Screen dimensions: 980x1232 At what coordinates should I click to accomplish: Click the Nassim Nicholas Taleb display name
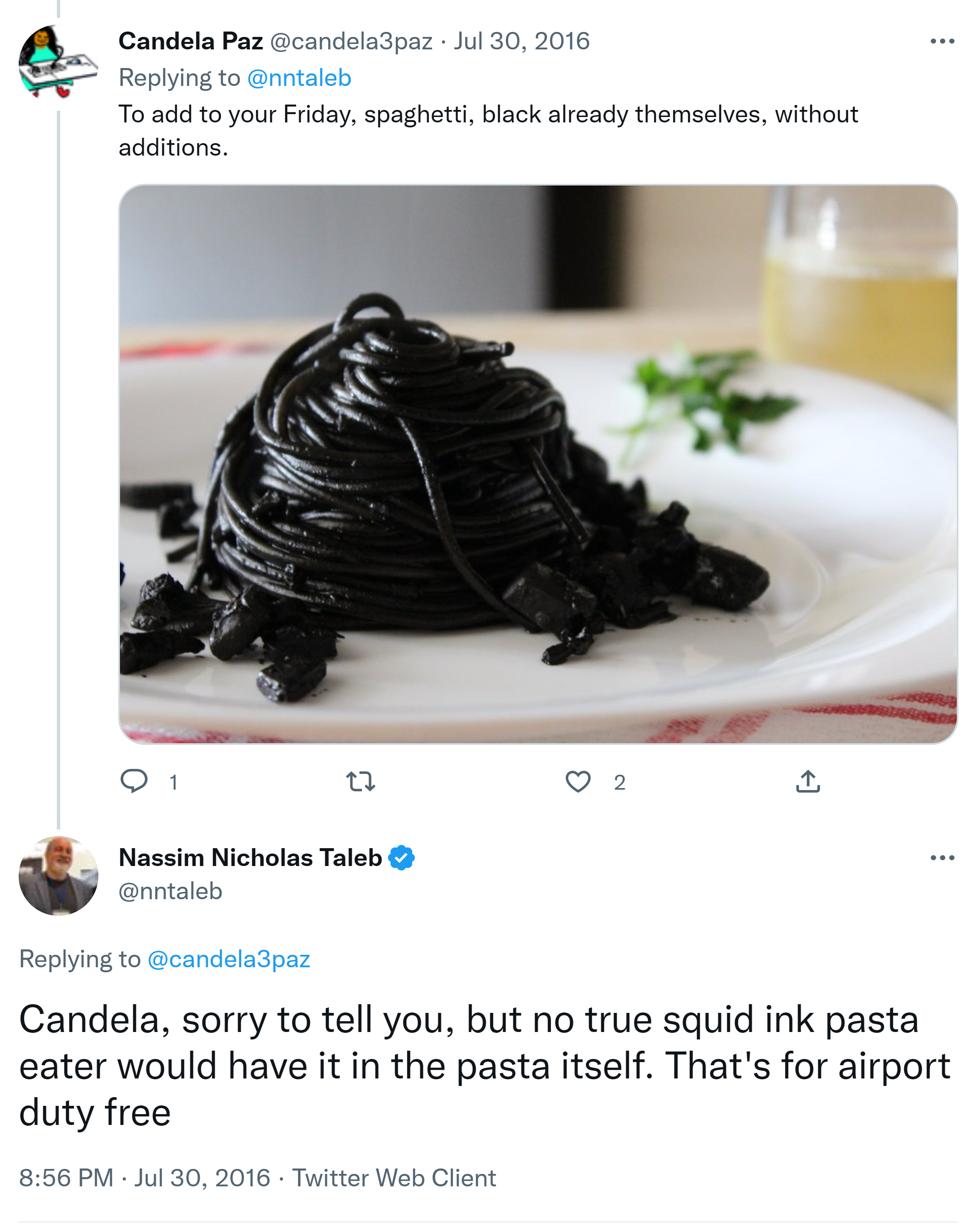click(250, 858)
